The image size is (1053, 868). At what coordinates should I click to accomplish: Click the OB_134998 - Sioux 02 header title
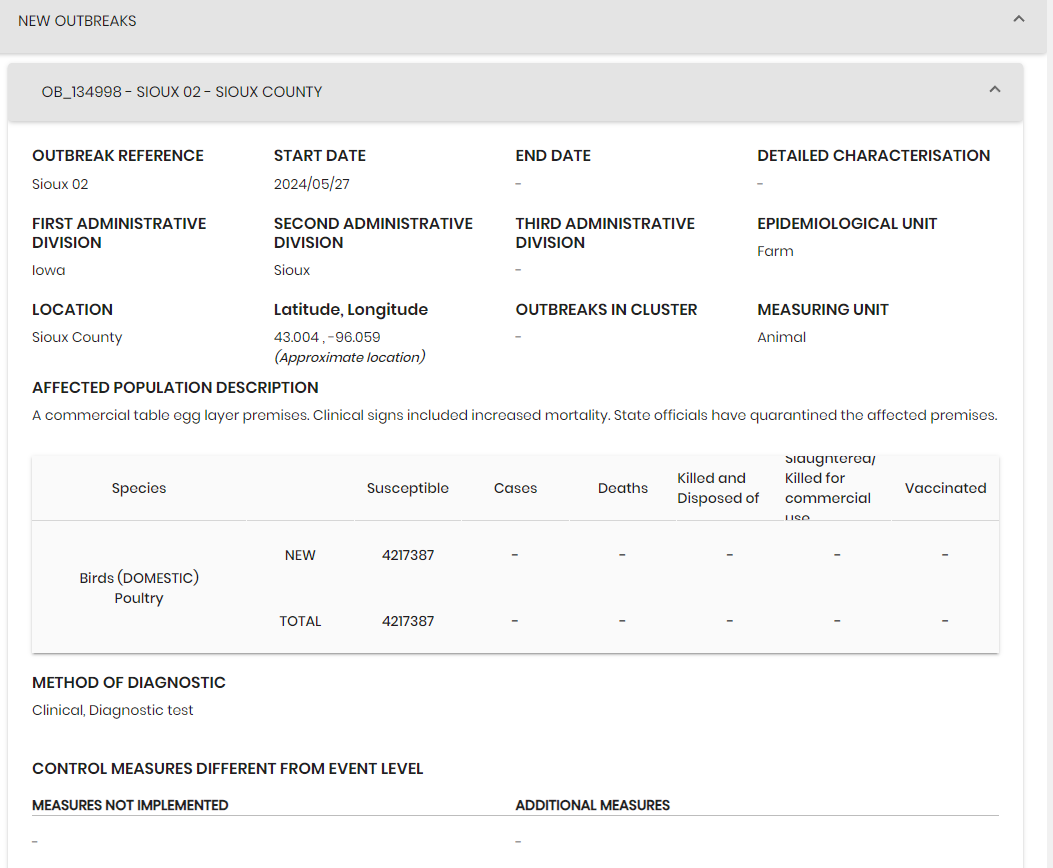pyautogui.click(x=182, y=92)
